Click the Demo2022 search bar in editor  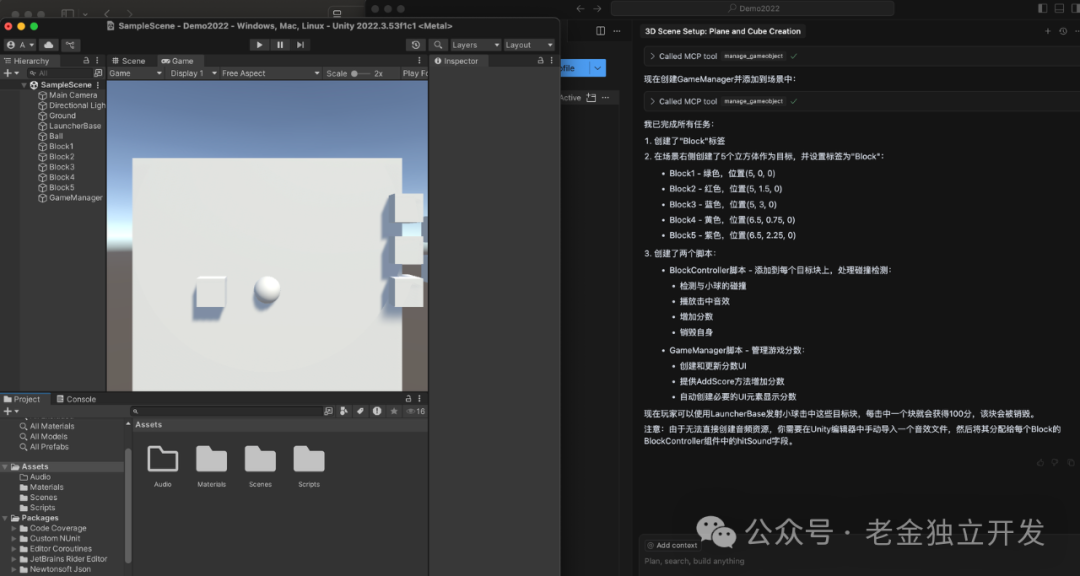click(752, 8)
